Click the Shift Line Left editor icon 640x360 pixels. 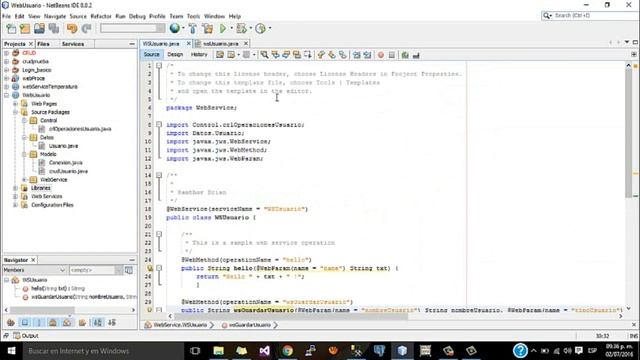click(356, 55)
